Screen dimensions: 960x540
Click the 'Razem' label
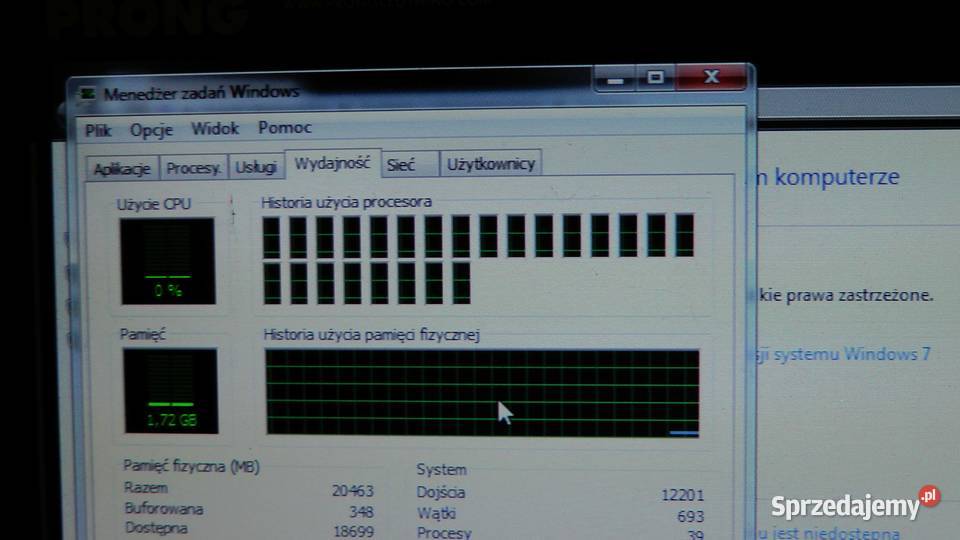point(146,488)
